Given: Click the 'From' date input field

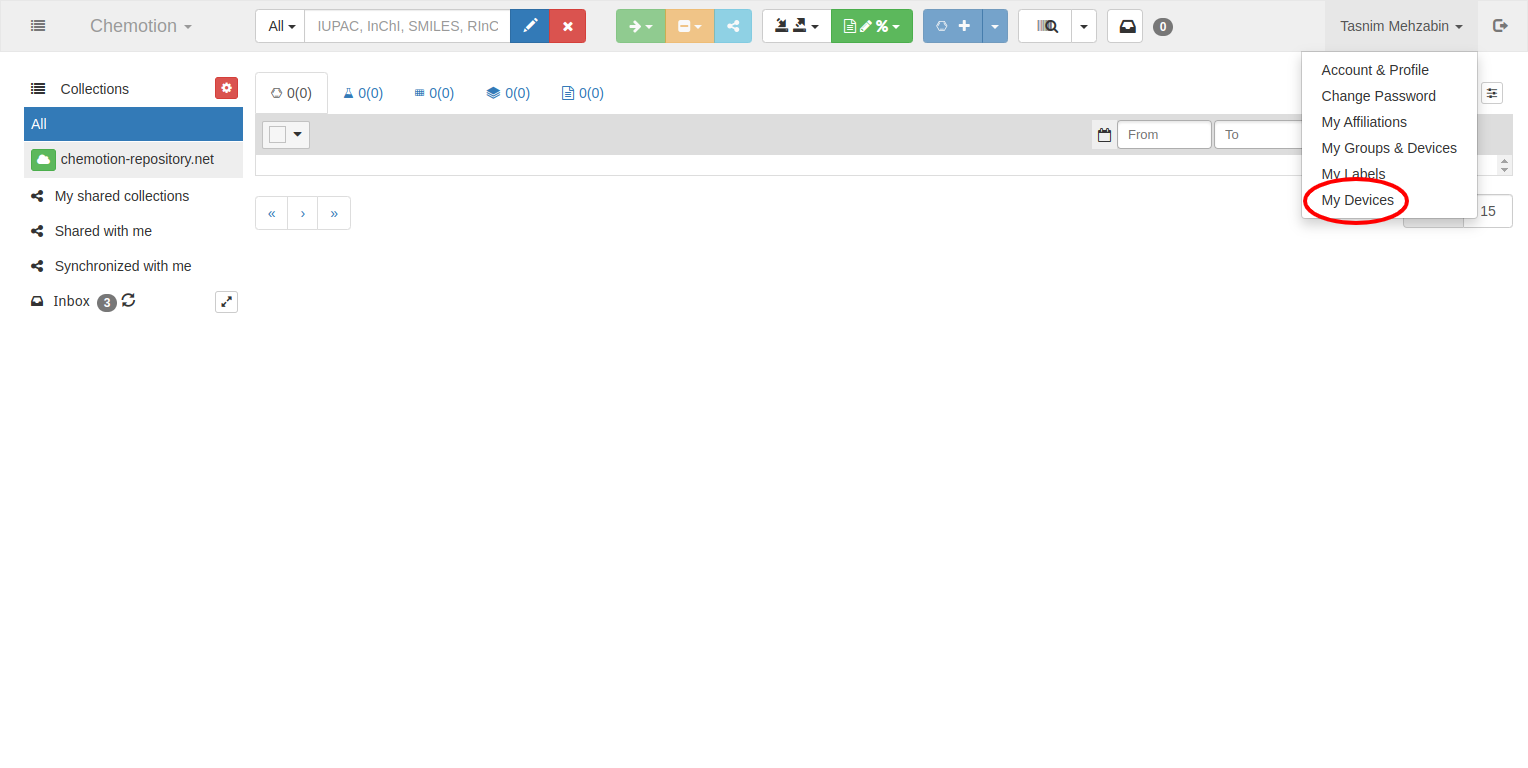Looking at the screenshot, I should tap(1163, 135).
